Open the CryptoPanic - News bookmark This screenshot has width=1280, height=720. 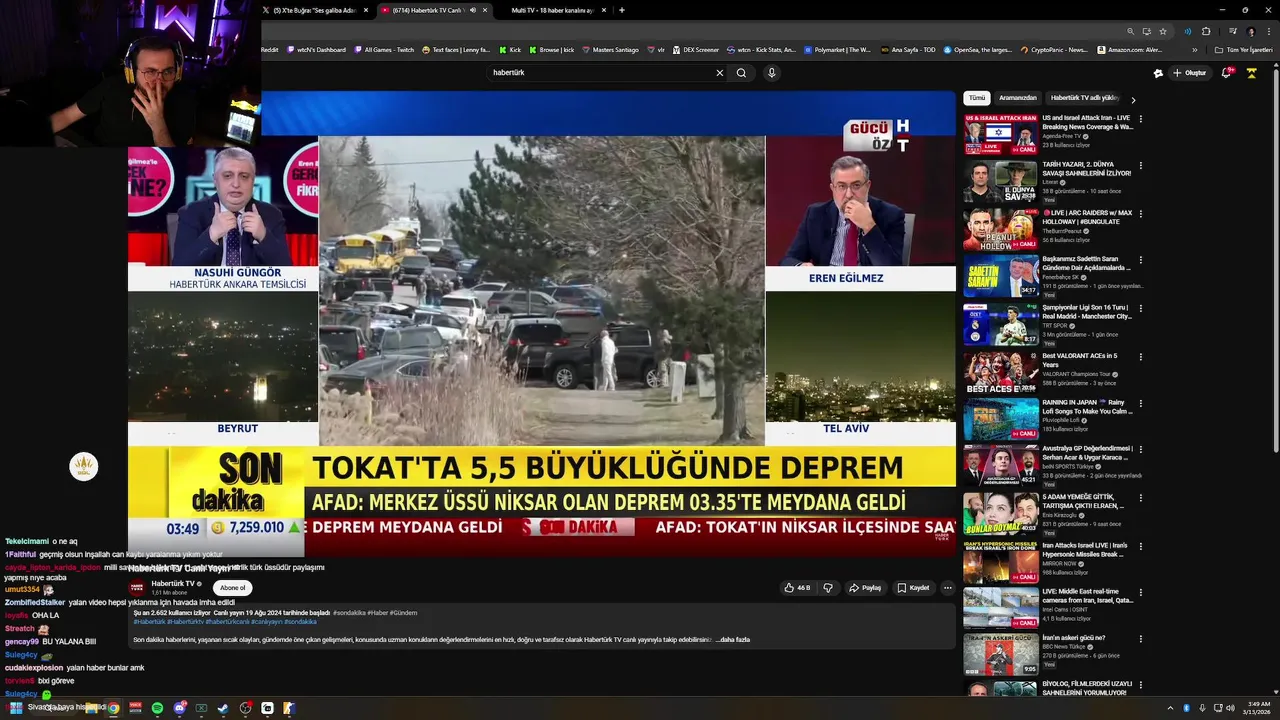coord(1054,50)
